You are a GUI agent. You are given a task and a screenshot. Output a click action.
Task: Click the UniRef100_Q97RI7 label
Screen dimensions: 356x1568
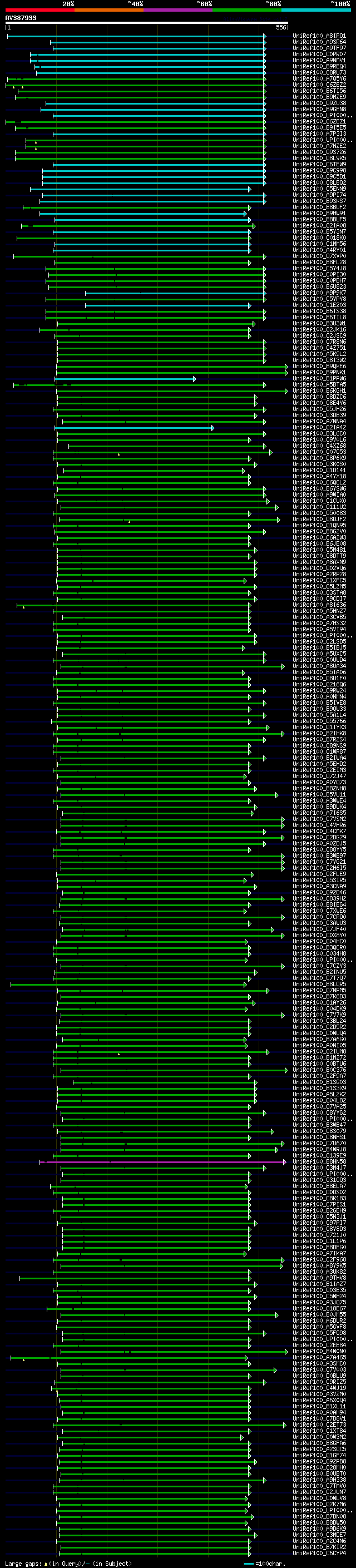(319, 1223)
